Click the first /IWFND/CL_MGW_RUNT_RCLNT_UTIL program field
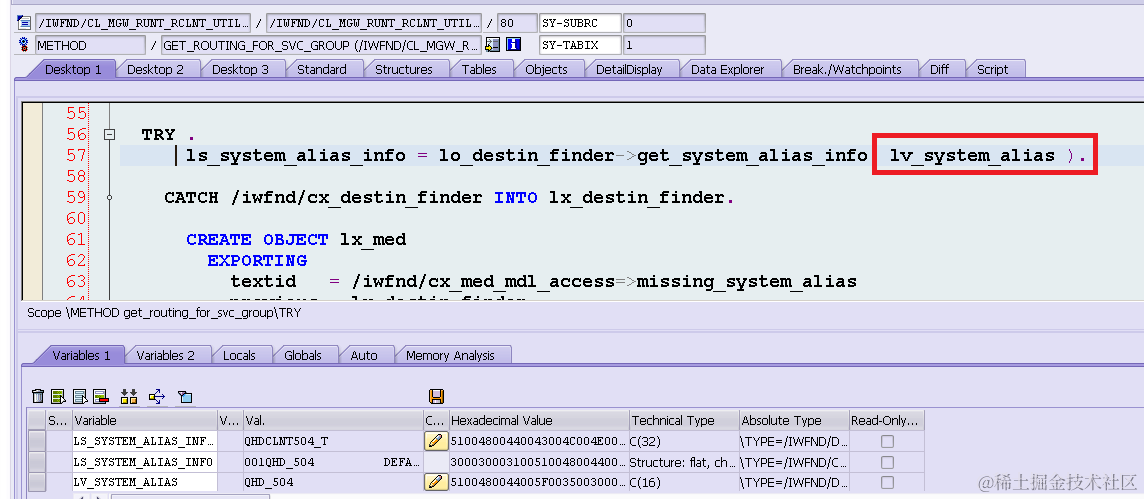The image size is (1144, 499). (142, 23)
